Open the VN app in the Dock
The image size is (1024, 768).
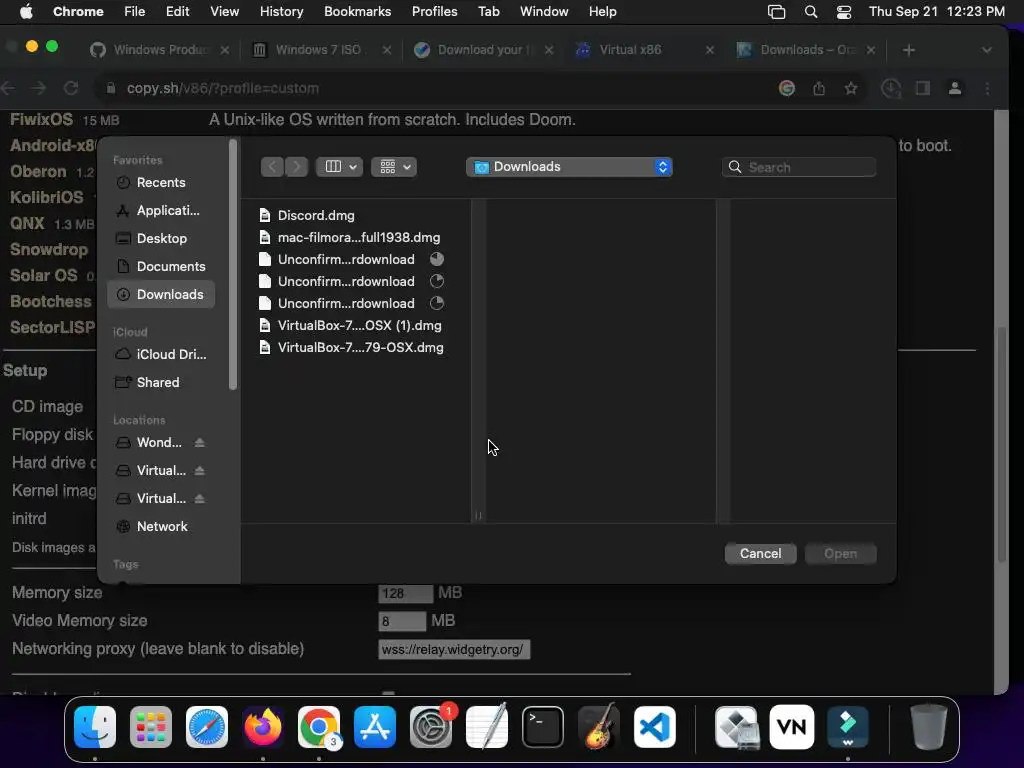pos(792,727)
